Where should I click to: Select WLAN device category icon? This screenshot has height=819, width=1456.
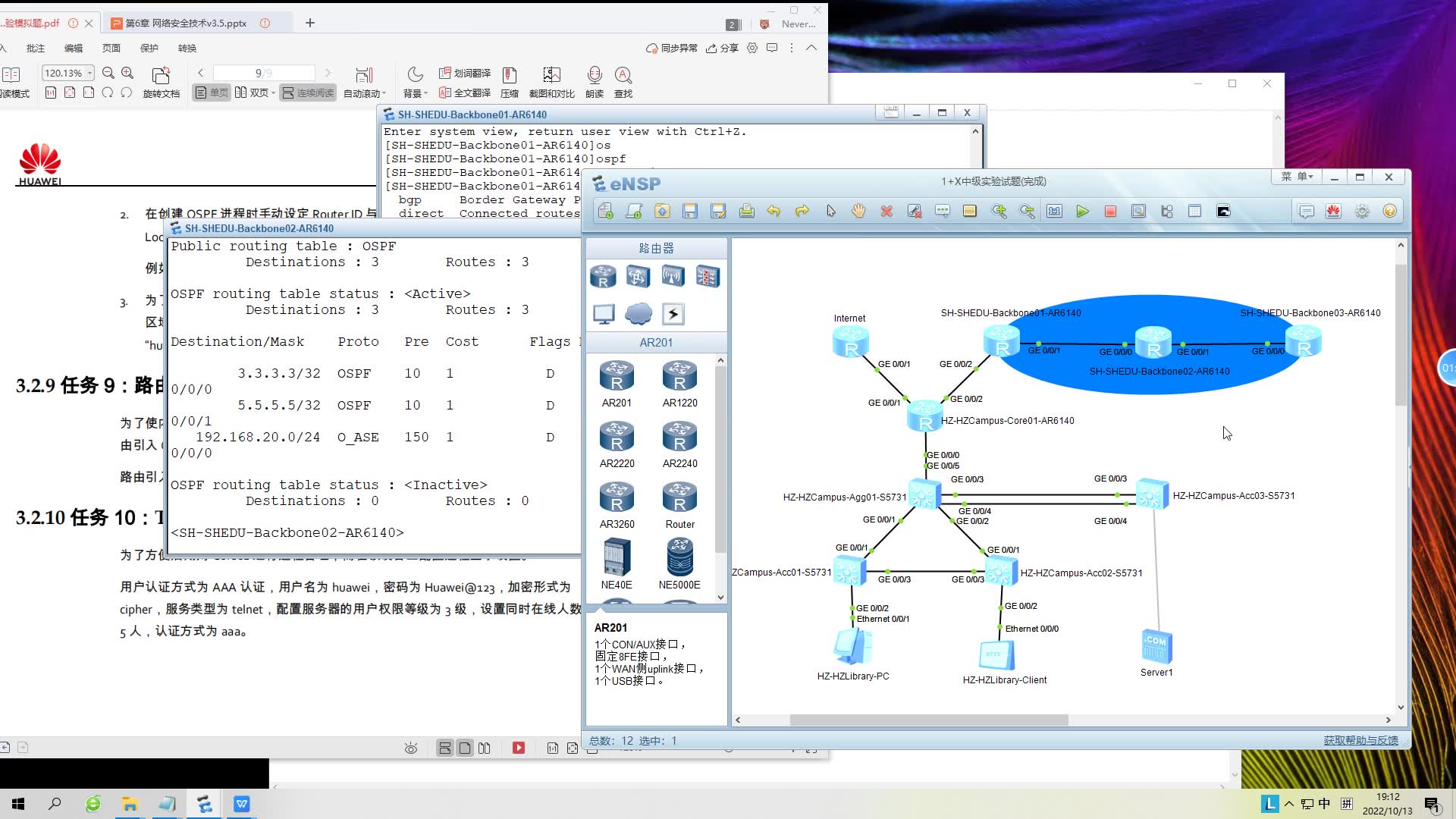coord(673,277)
